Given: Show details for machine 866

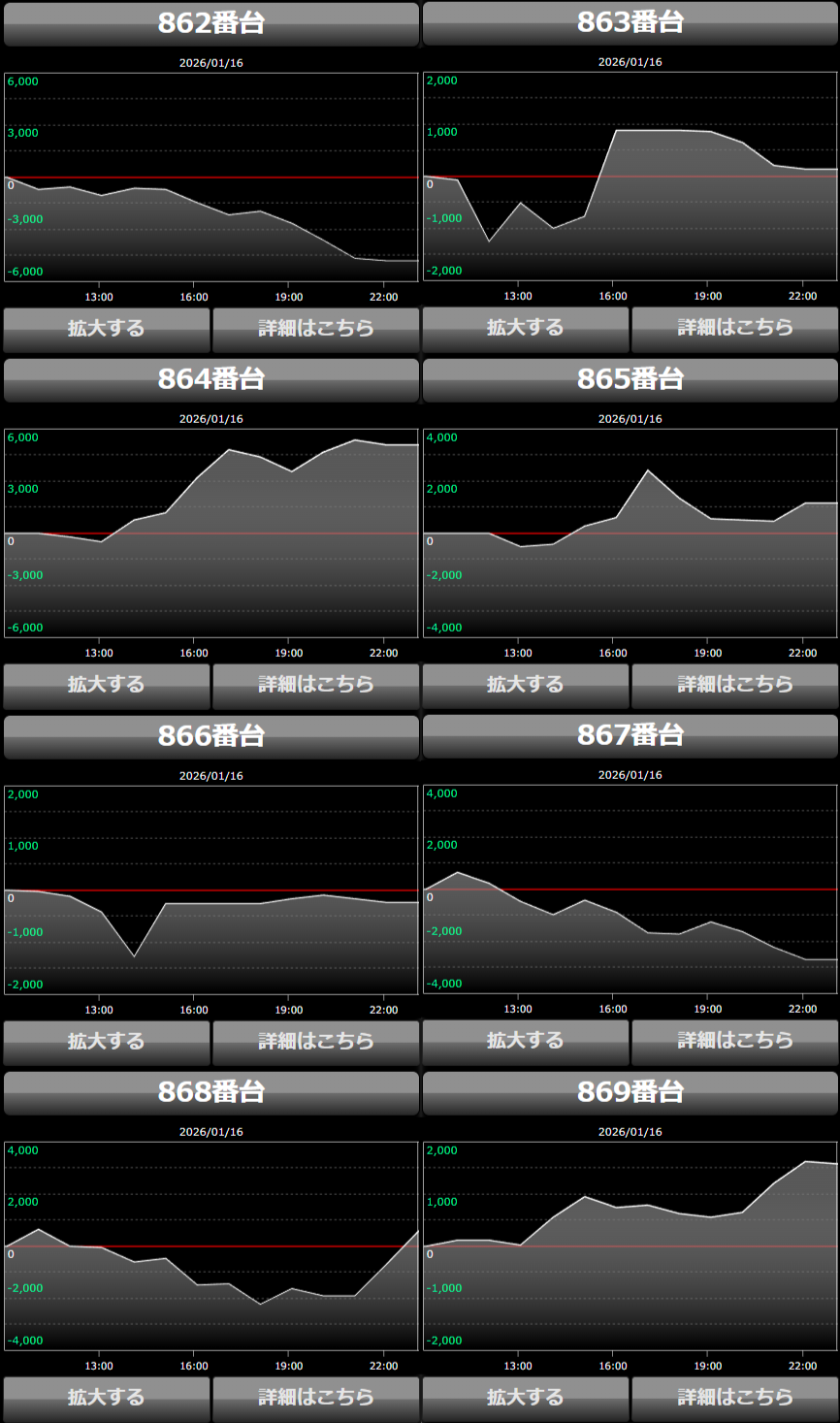Looking at the screenshot, I should [316, 1042].
